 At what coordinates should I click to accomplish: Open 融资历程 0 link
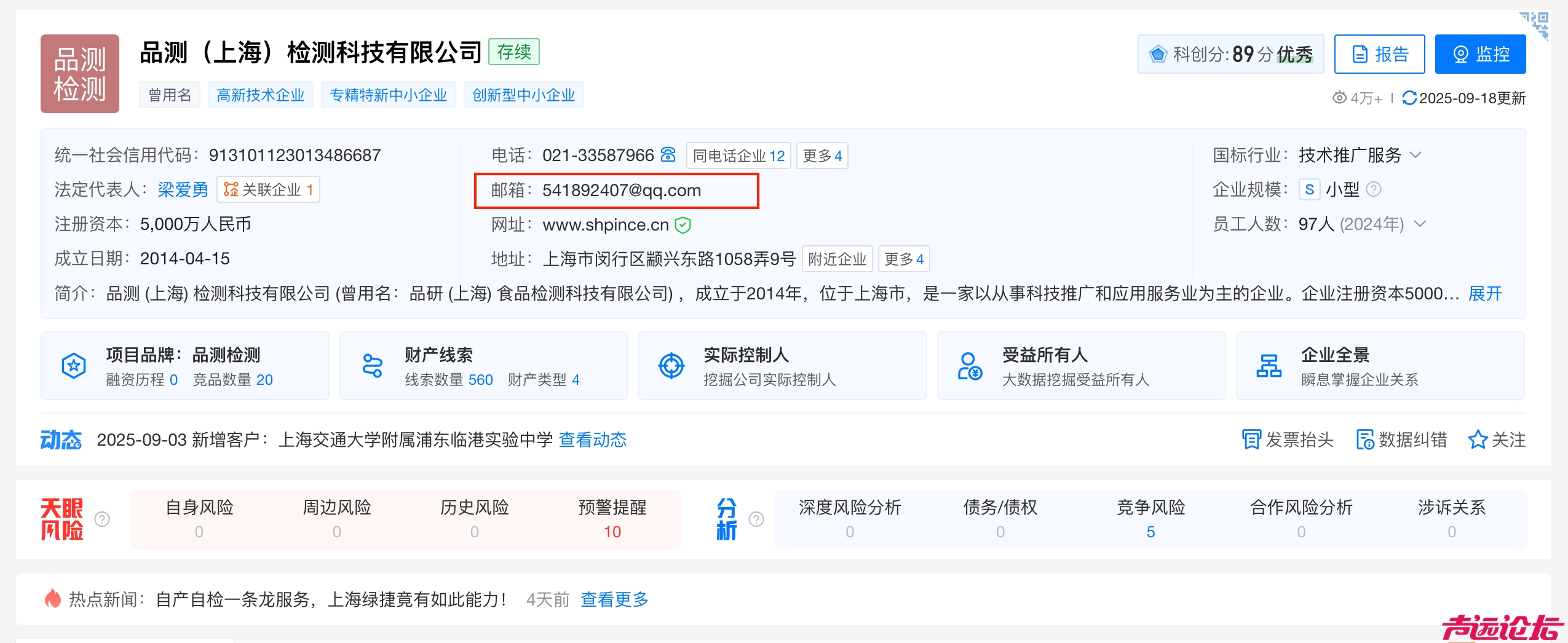pyautogui.click(x=142, y=380)
